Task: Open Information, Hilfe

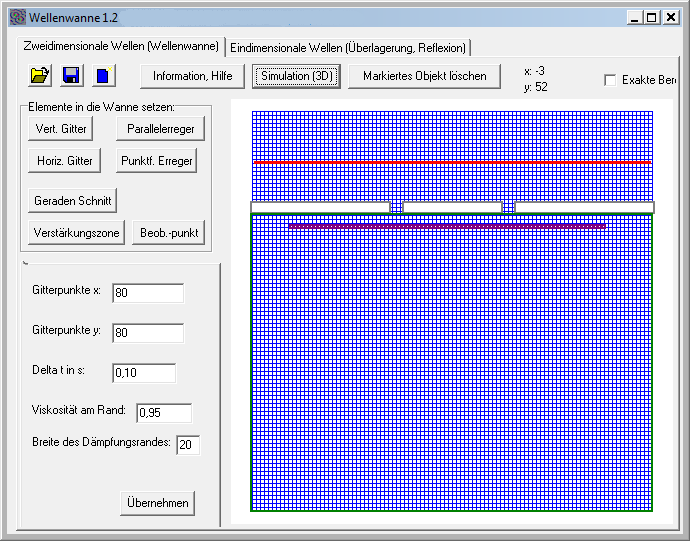Action: (x=192, y=76)
